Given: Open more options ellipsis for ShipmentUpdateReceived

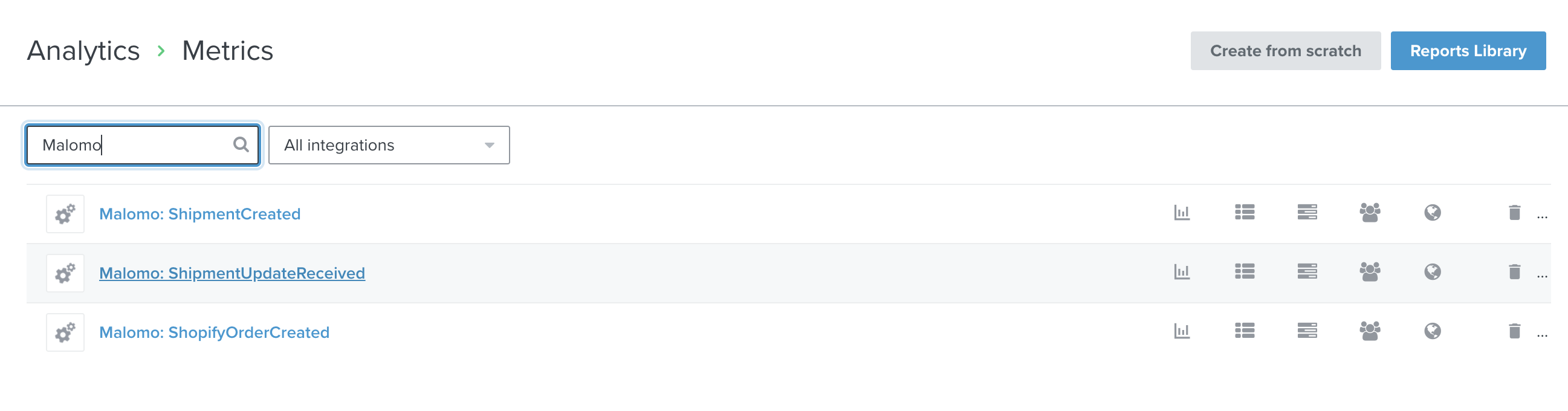Looking at the screenshot, I should click(1542, 274).
